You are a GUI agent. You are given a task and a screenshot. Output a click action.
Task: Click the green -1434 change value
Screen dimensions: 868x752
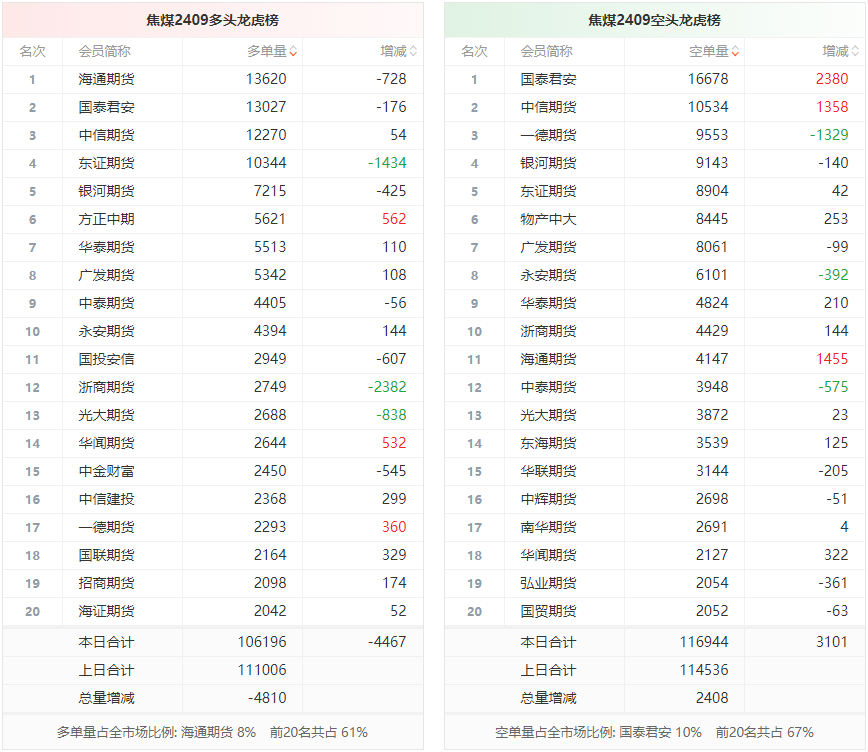tap(387, 163)
